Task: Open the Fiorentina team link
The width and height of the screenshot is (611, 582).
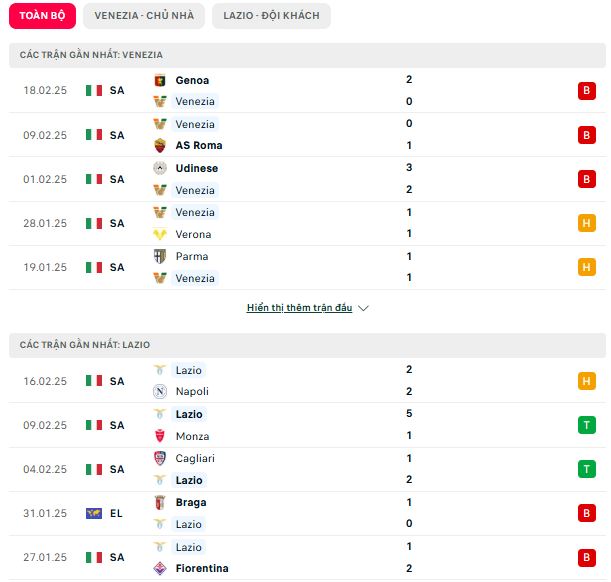Action: pos(202,568)
